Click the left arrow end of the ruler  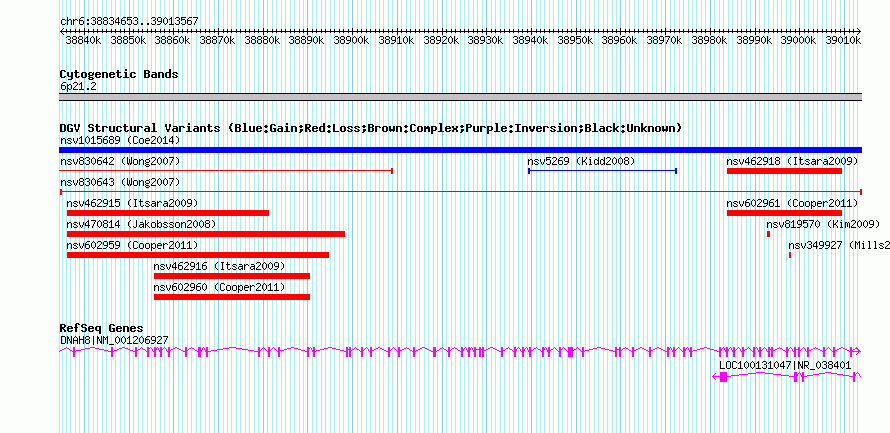coord(62,31)
